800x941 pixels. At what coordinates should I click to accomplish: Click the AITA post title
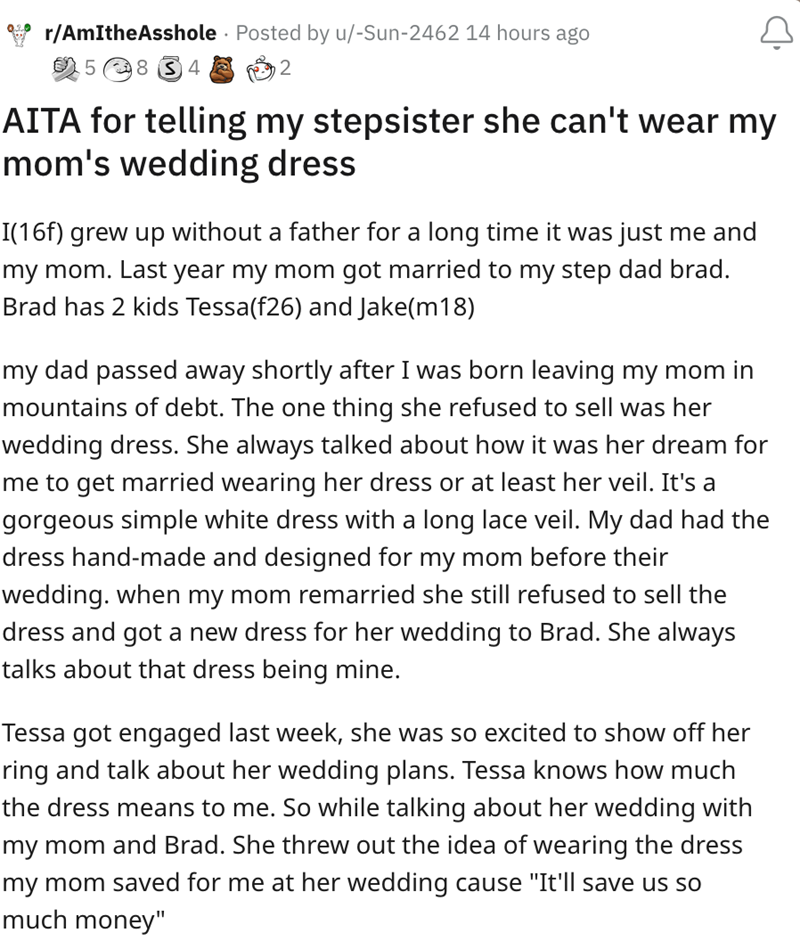pyautogui.click(x=390, y=142)
